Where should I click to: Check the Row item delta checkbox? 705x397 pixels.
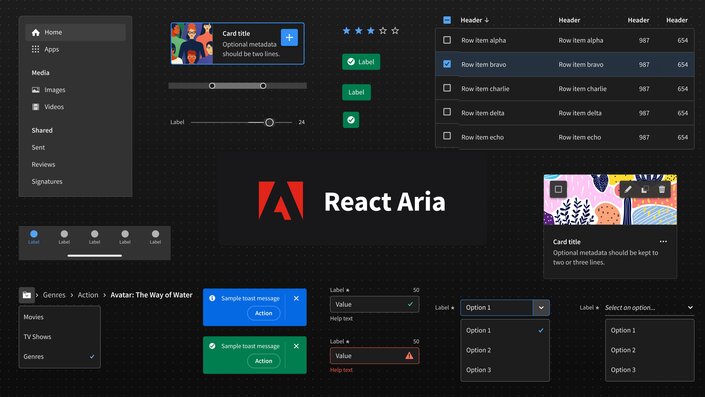click(447, 112)
